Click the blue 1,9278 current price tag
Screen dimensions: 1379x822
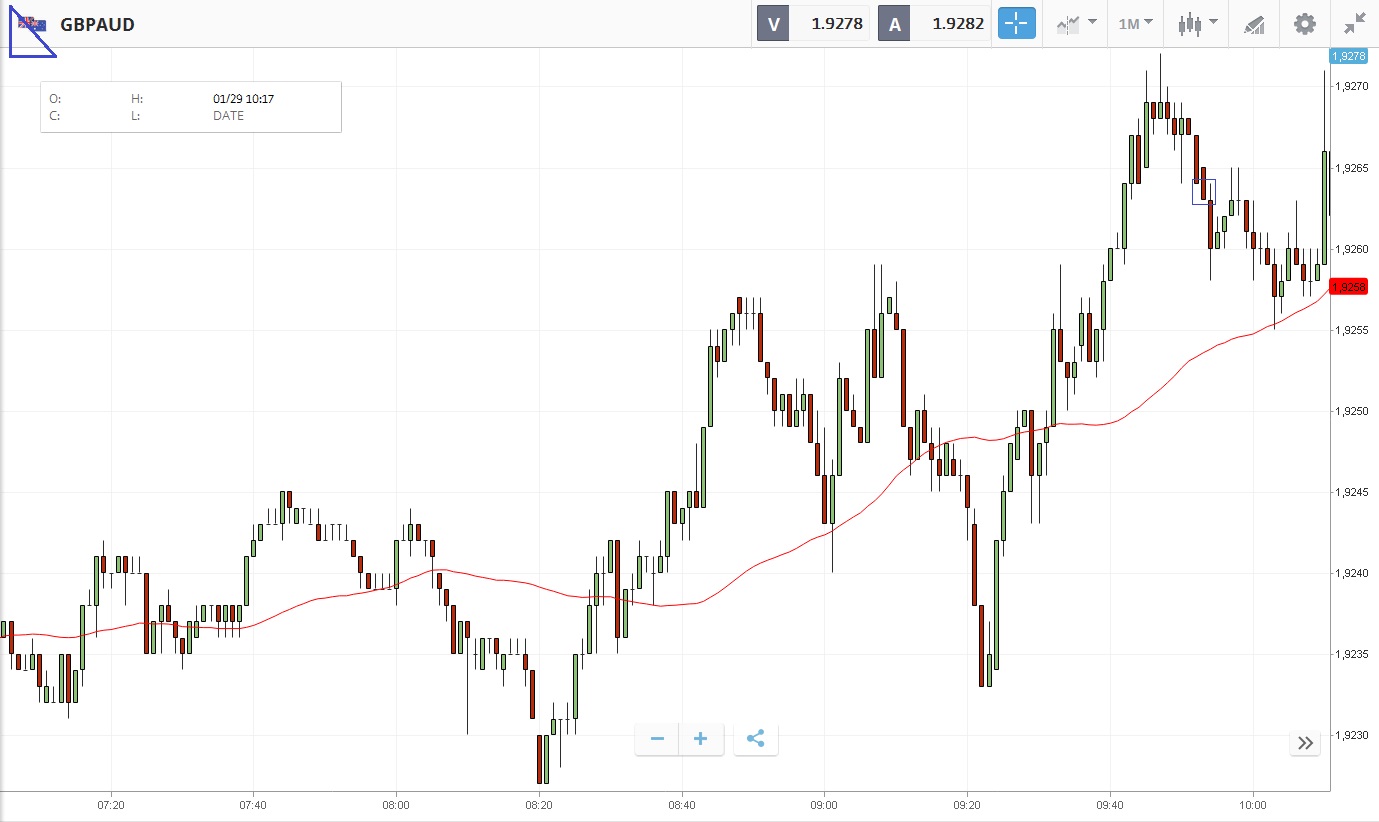click(1348, 57)
